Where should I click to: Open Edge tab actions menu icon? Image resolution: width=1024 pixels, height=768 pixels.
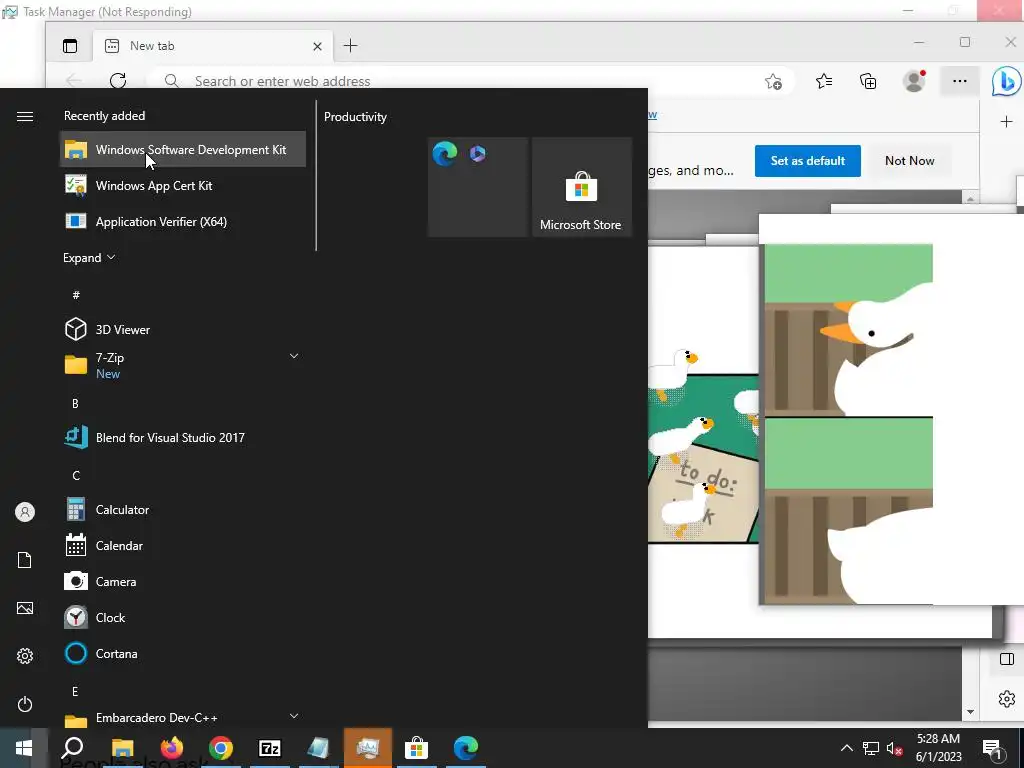click(x=70, y=46)
